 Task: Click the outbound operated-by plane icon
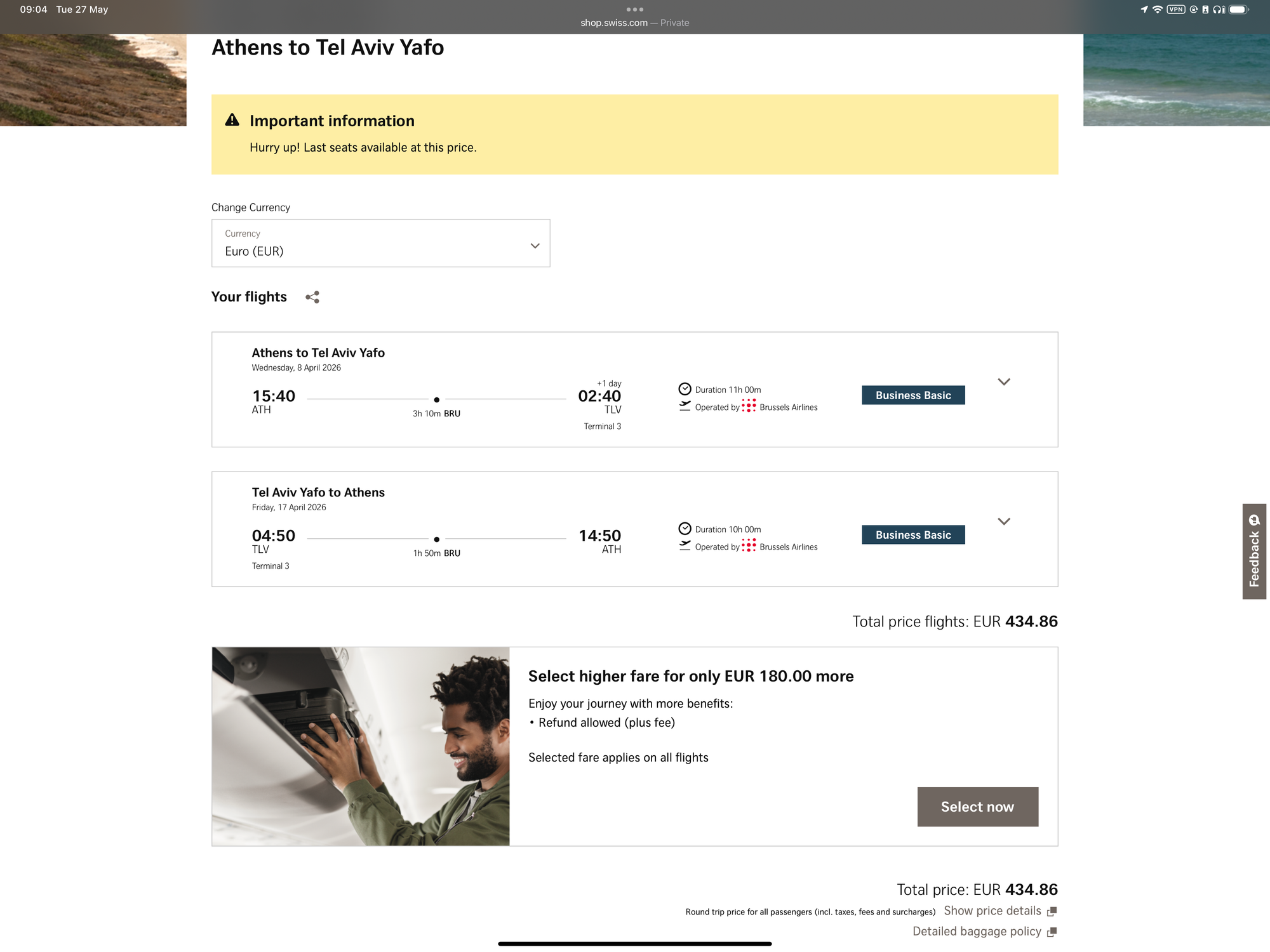pyautogui.click(x=685, y=406)
